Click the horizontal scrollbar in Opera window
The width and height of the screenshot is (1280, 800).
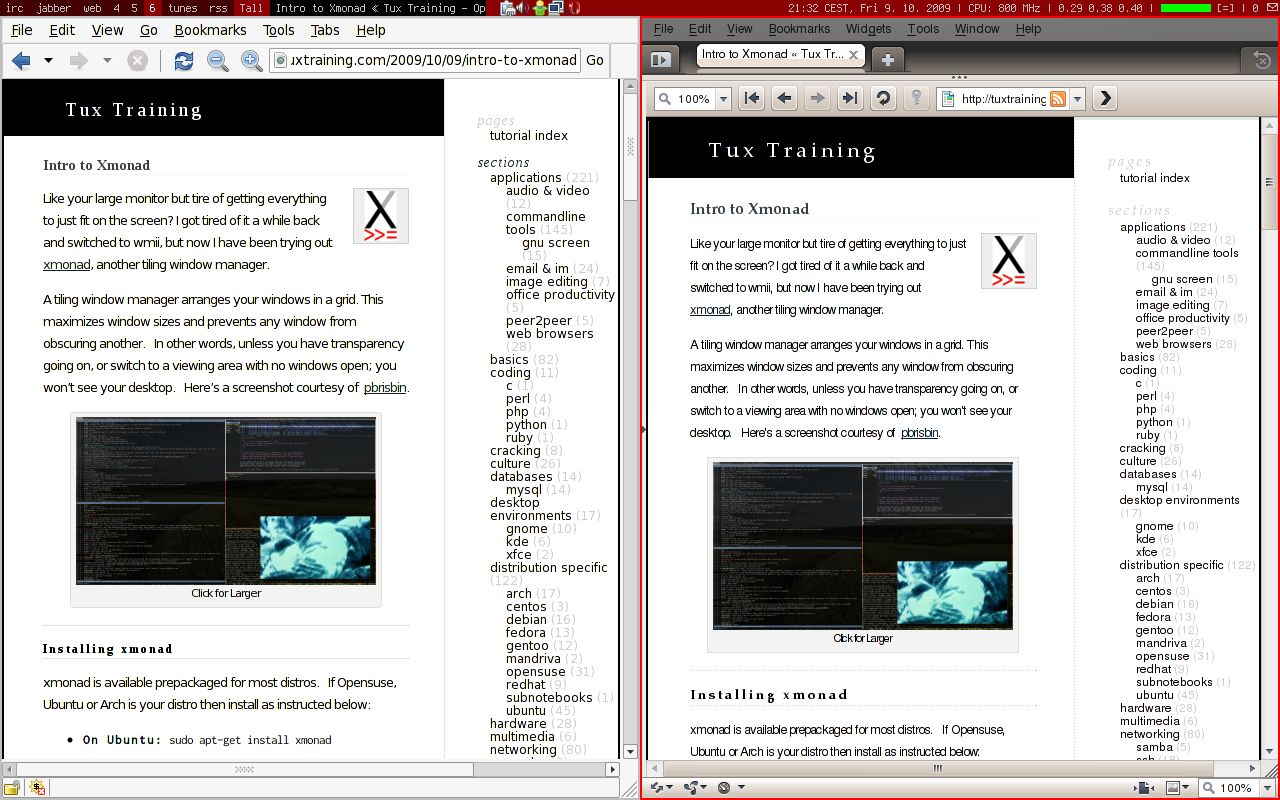pos(938,768)
